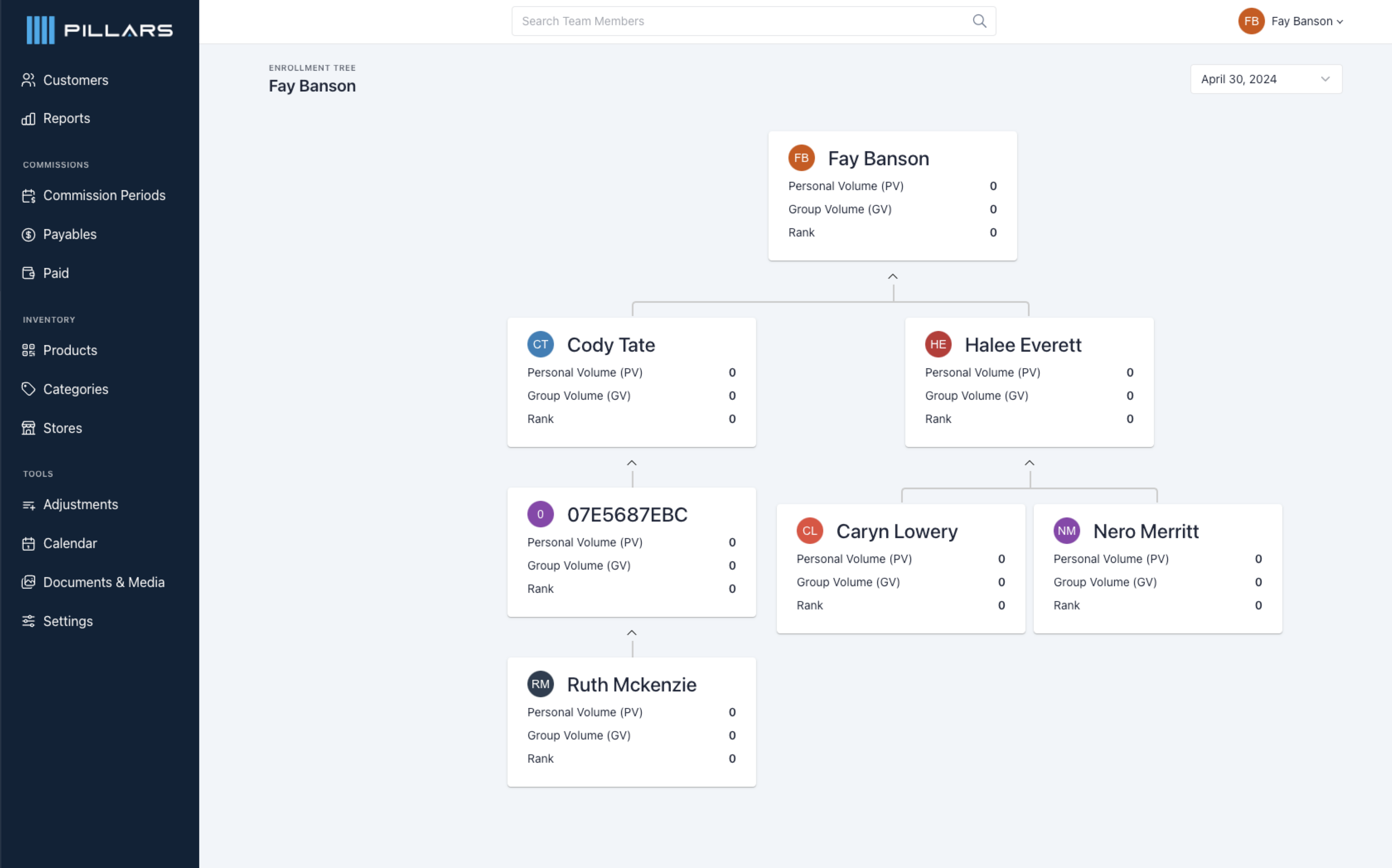Open Commission Periods in the sidebar
The height and width of the screenshot is (868, 1392).
point(104,195)
